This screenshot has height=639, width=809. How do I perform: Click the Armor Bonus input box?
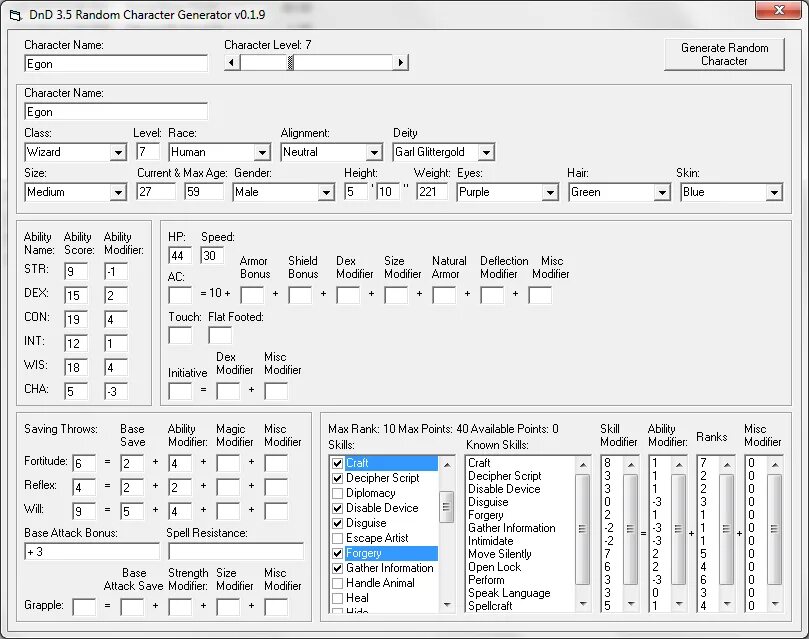coord(252,296)
